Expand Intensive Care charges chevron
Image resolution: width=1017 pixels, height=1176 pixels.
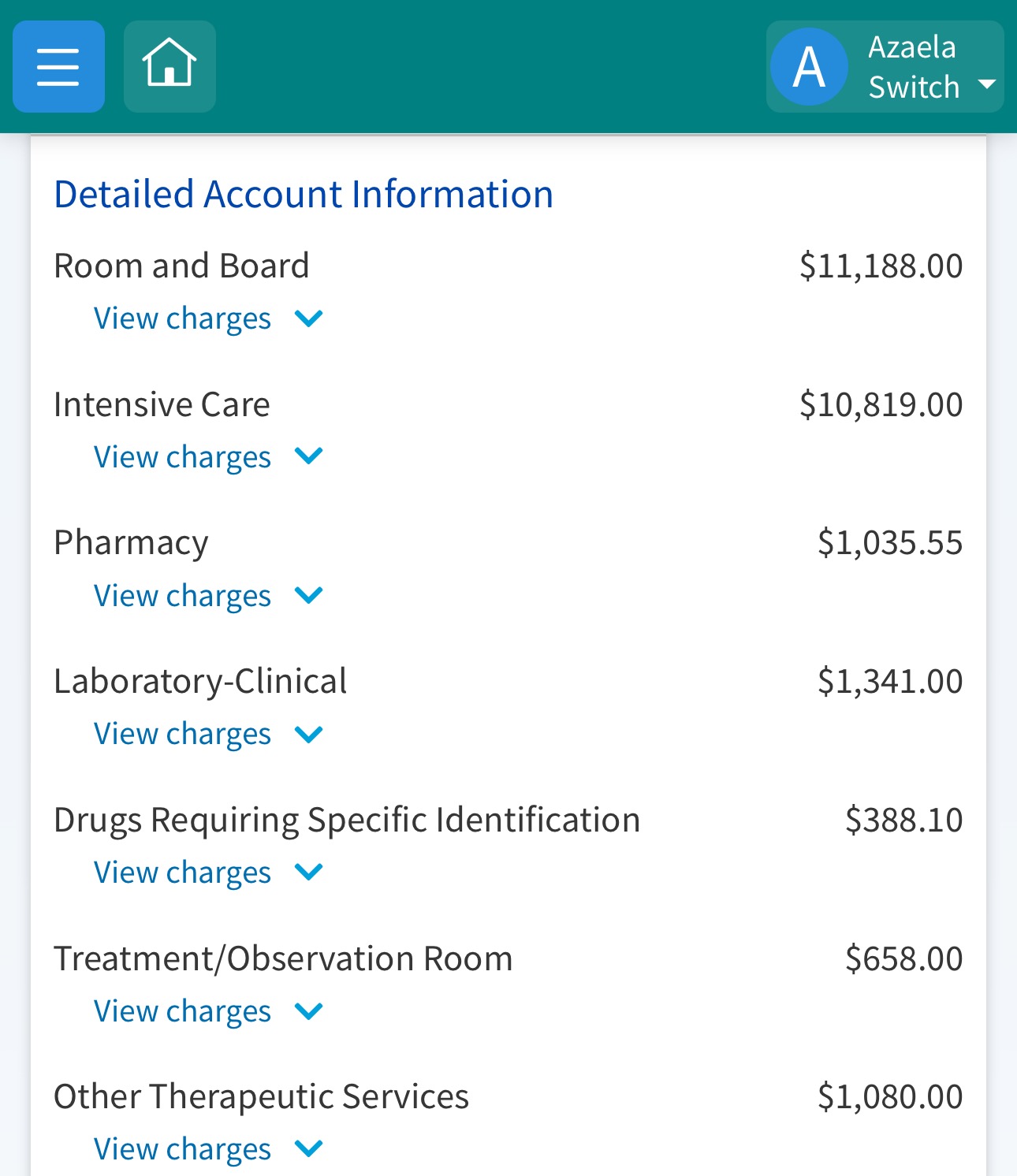pyautogui.click(x=308, y=456)
